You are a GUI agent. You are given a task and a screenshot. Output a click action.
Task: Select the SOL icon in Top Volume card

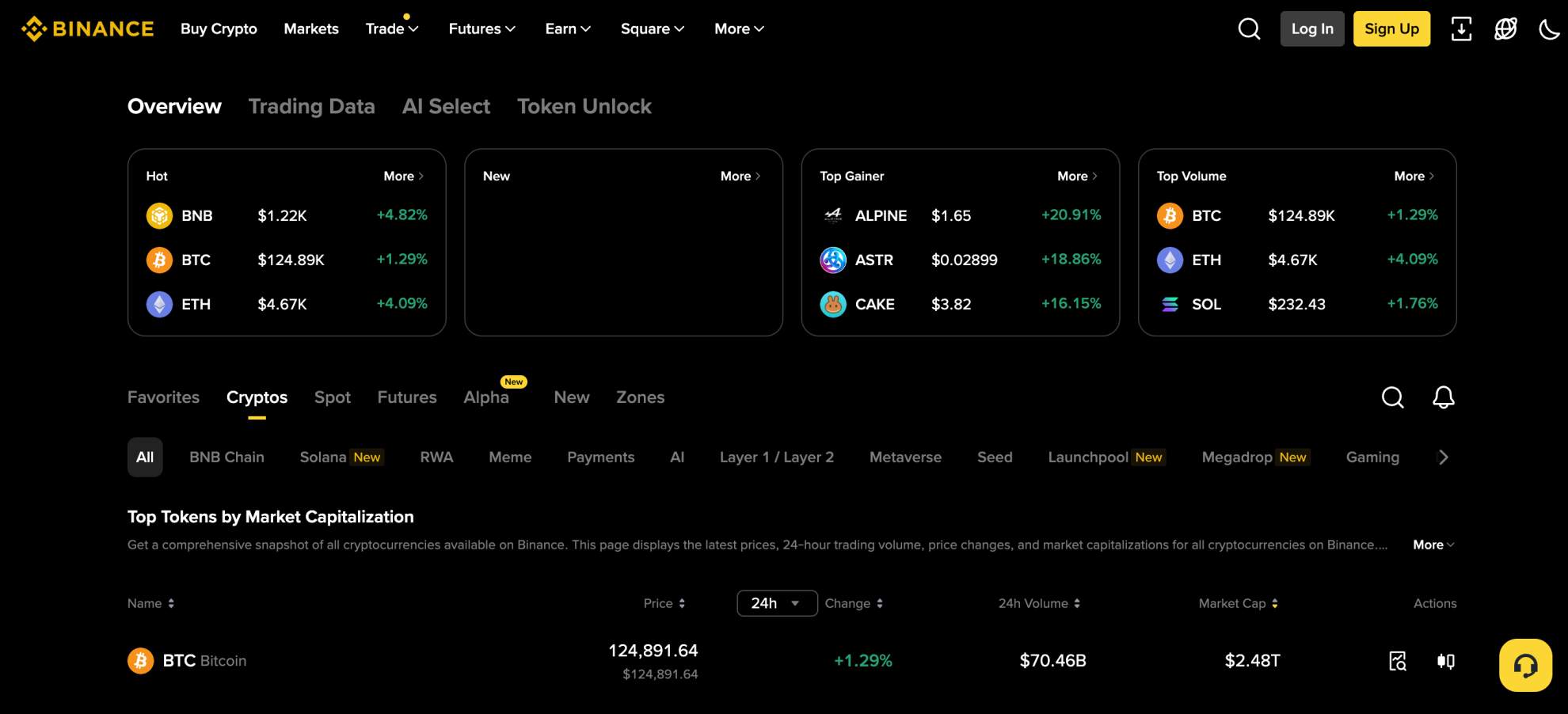(1170, 304)
